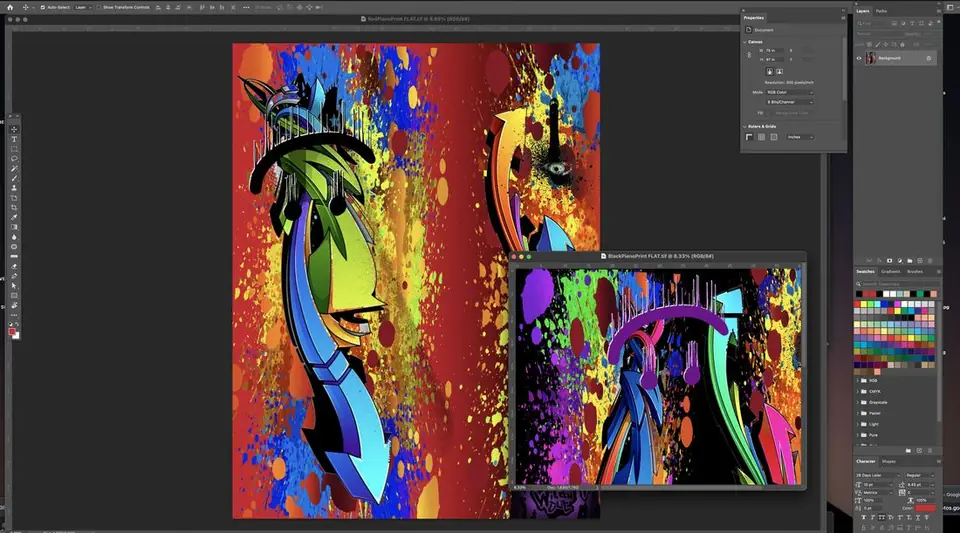The height and width of the screenshot is (533, 960).
Task: Click foreground color swatch in toolbox
Action: click(12, 332)
